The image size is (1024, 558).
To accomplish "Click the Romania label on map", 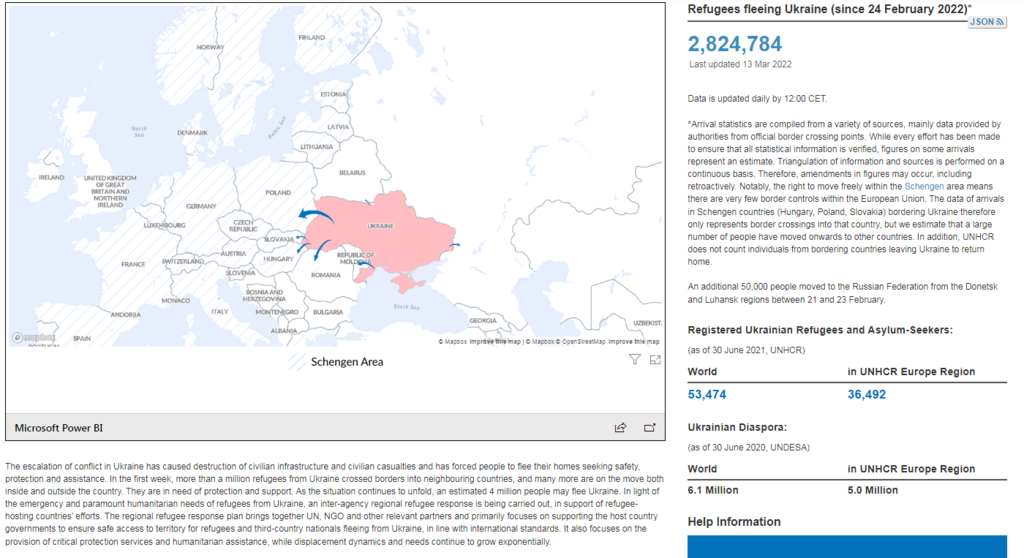I will (325, 275).
